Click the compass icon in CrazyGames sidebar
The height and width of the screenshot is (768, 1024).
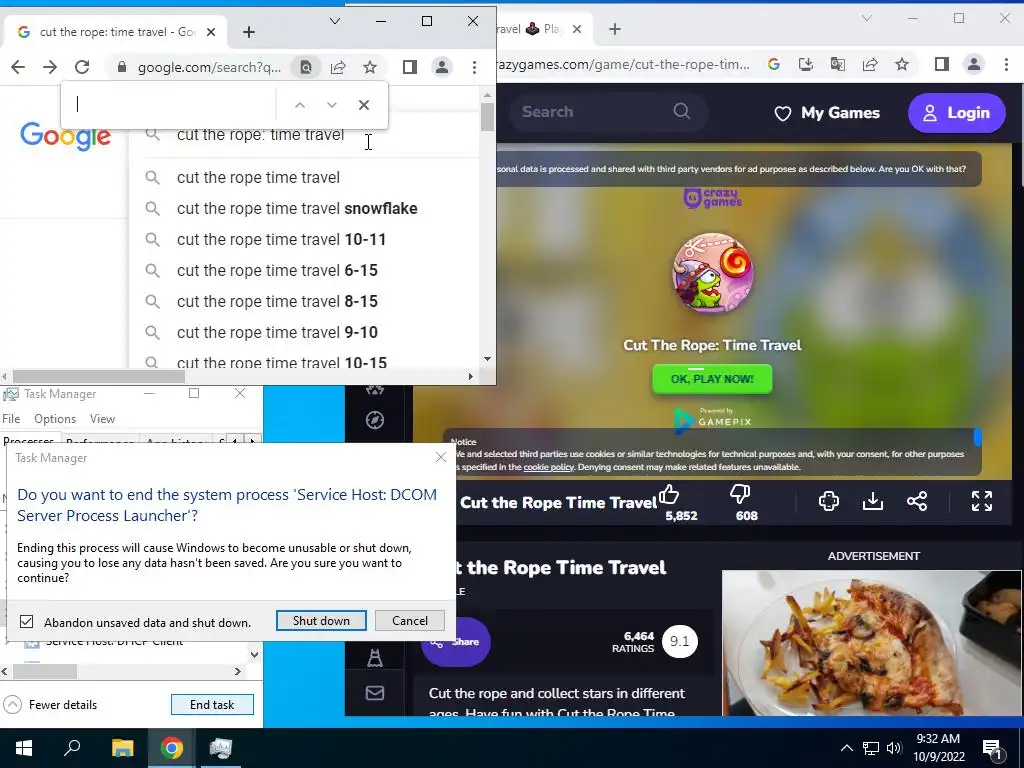pyautogui.click(x=375, y=420)
